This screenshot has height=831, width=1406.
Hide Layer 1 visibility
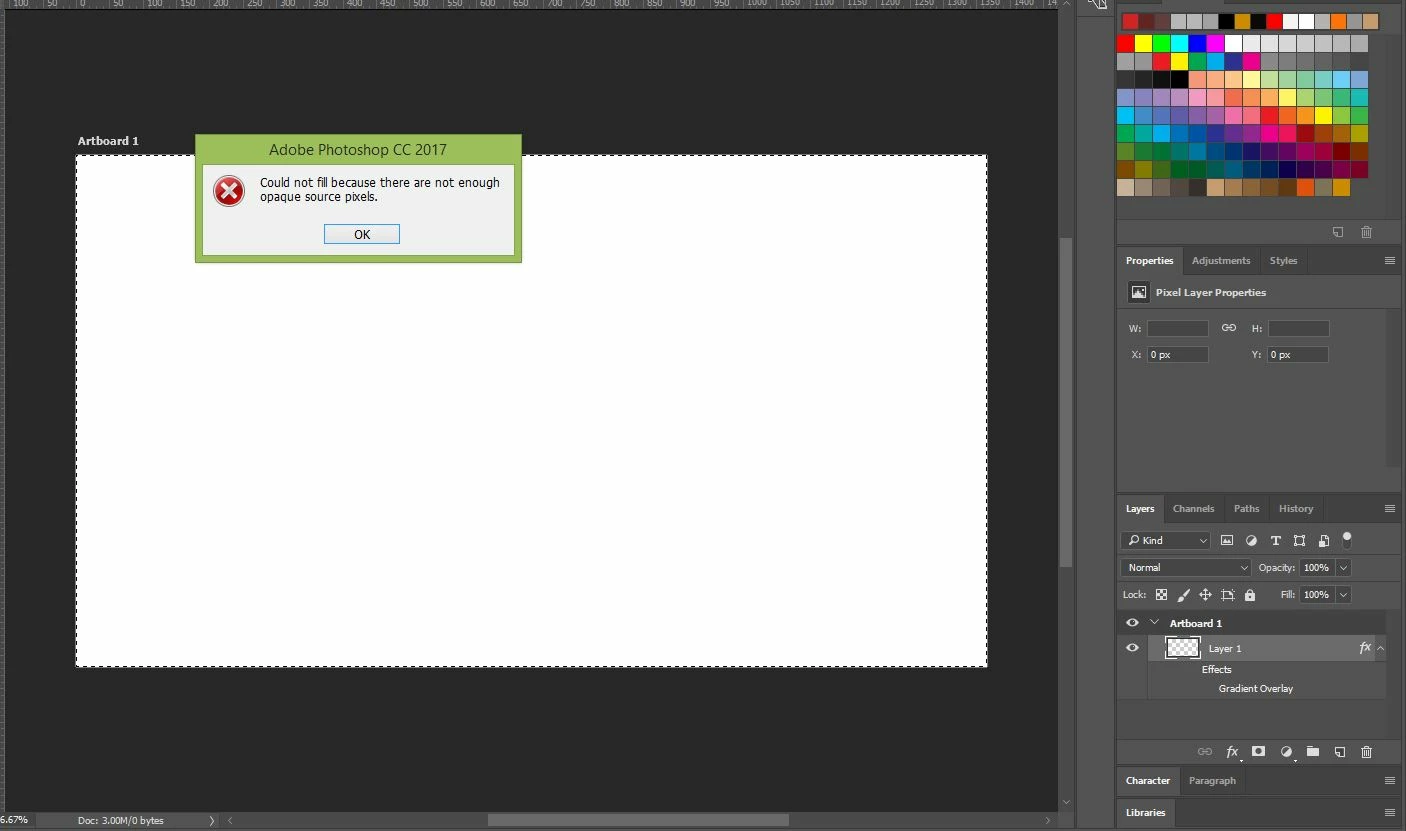coord(1132,648)
